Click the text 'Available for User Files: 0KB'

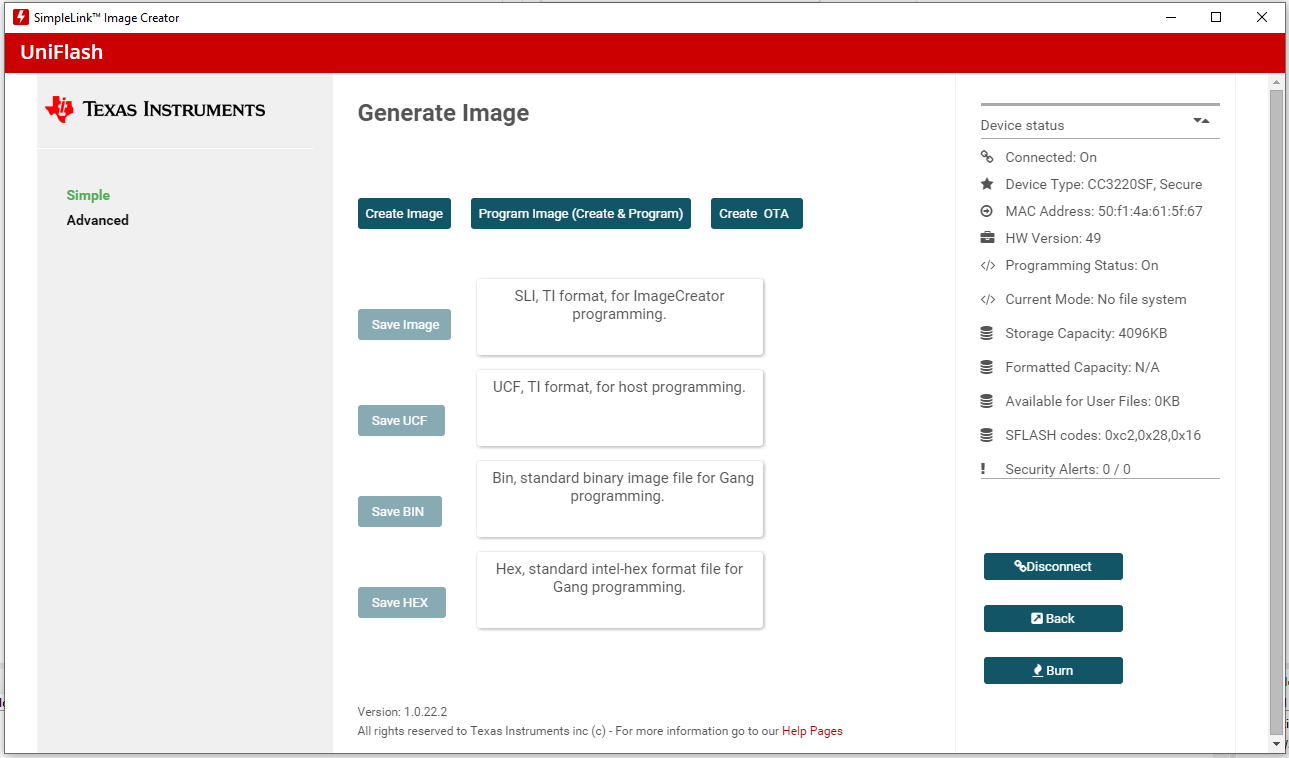coord(1092,401)
